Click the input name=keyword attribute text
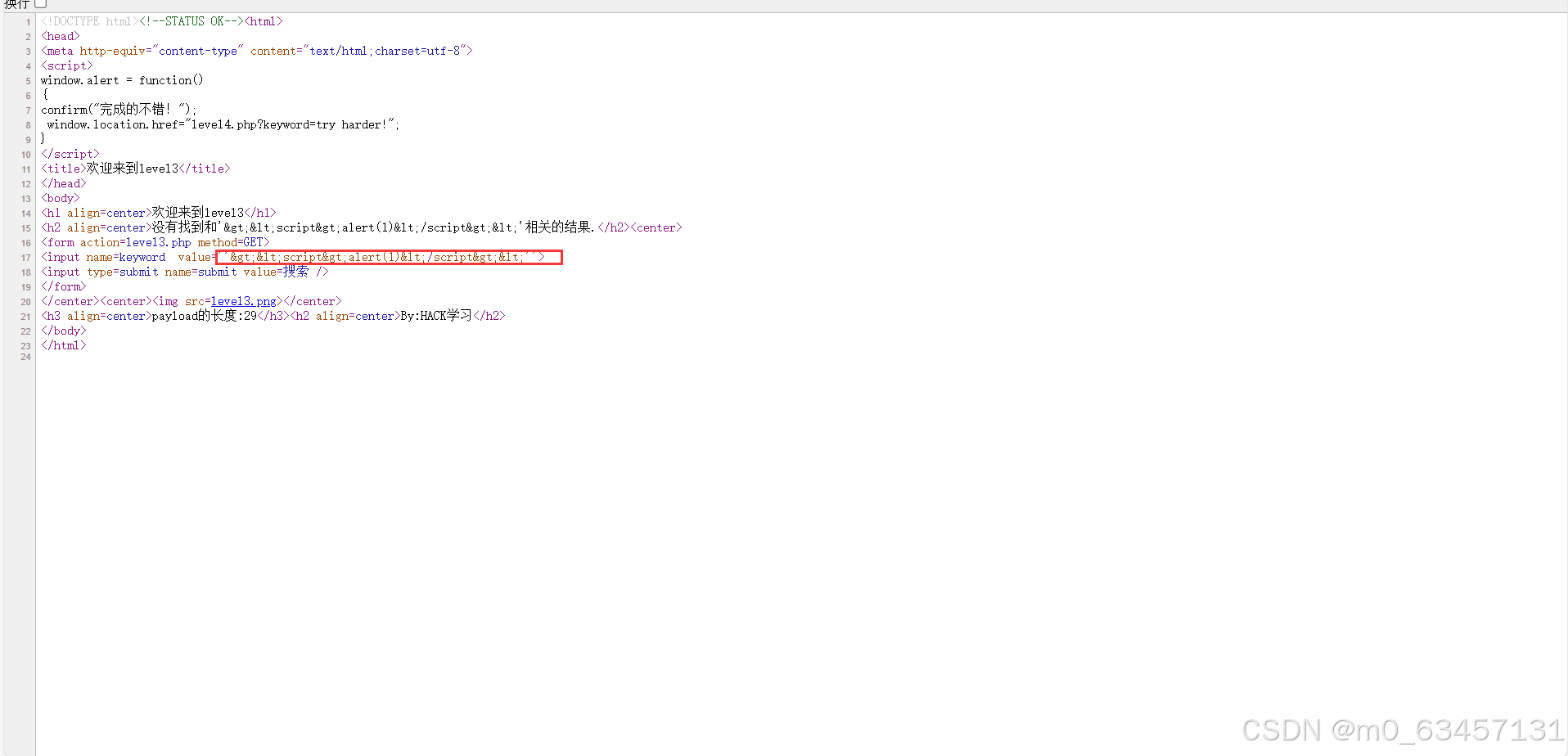Screen dimensions: 1568x756 point(126,257)
